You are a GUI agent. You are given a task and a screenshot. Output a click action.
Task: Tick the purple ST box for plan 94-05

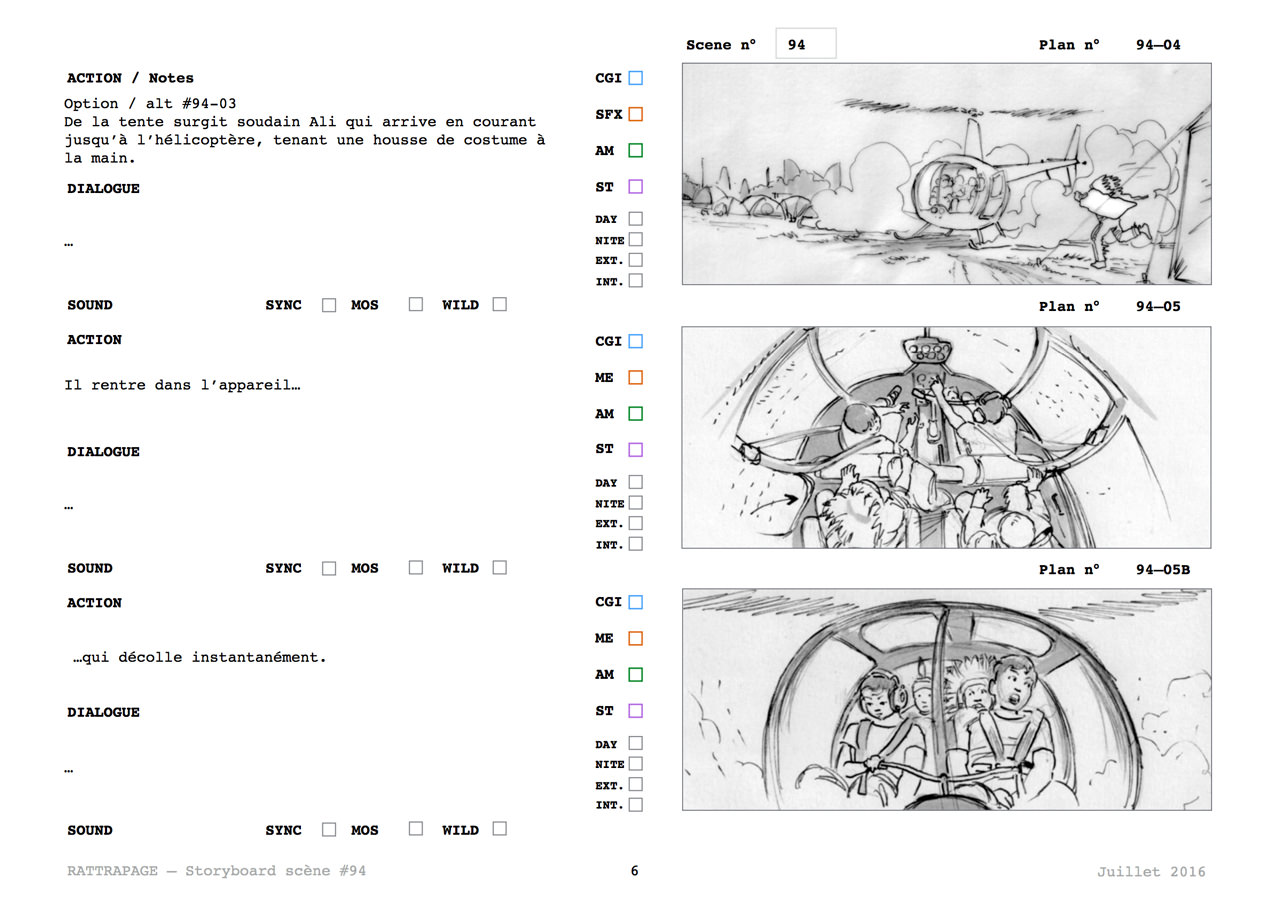(x=635, y=450)
